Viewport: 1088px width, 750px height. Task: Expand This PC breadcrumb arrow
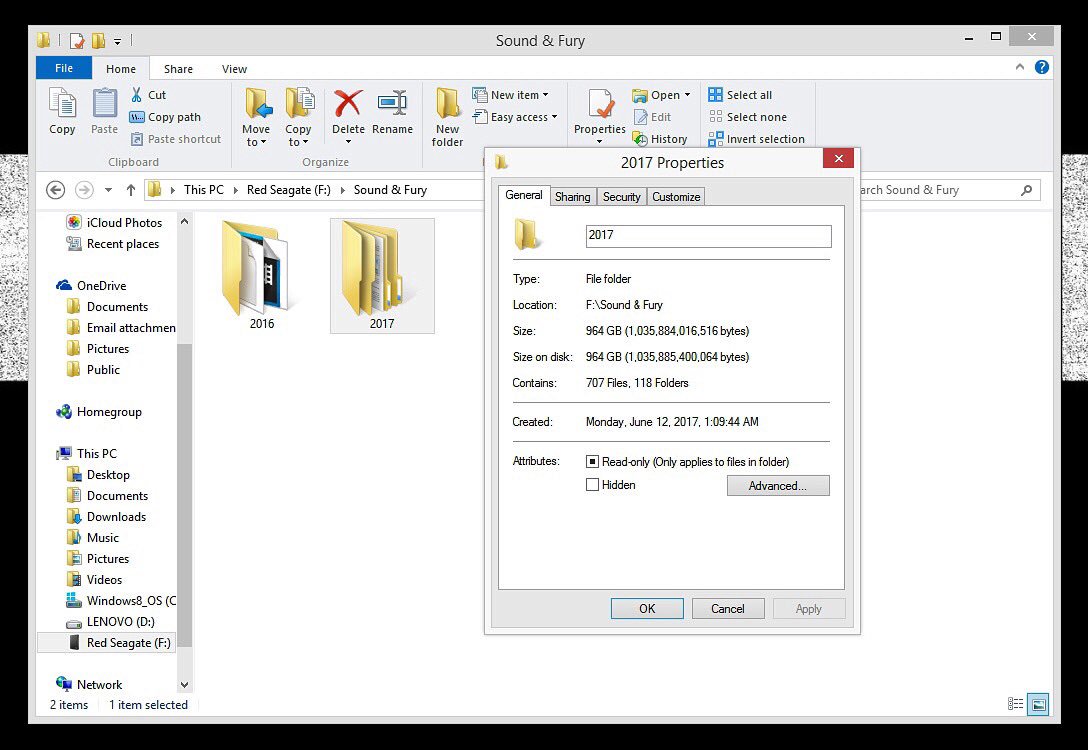click(x=236, y=189)
